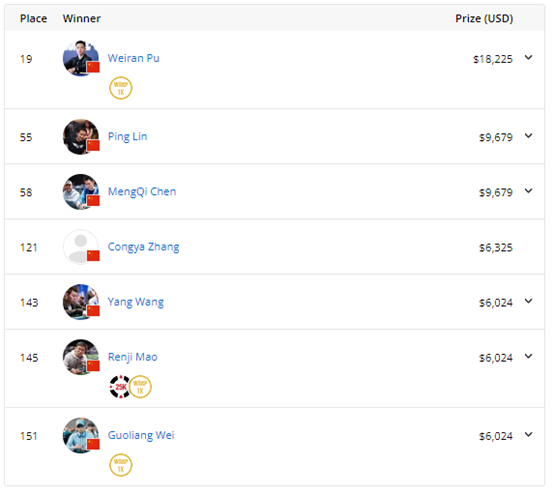Open Congya Zhang's player profile link
Image resolution: width=554 pixels, height=495 pixels.
[x=143, y=247]
